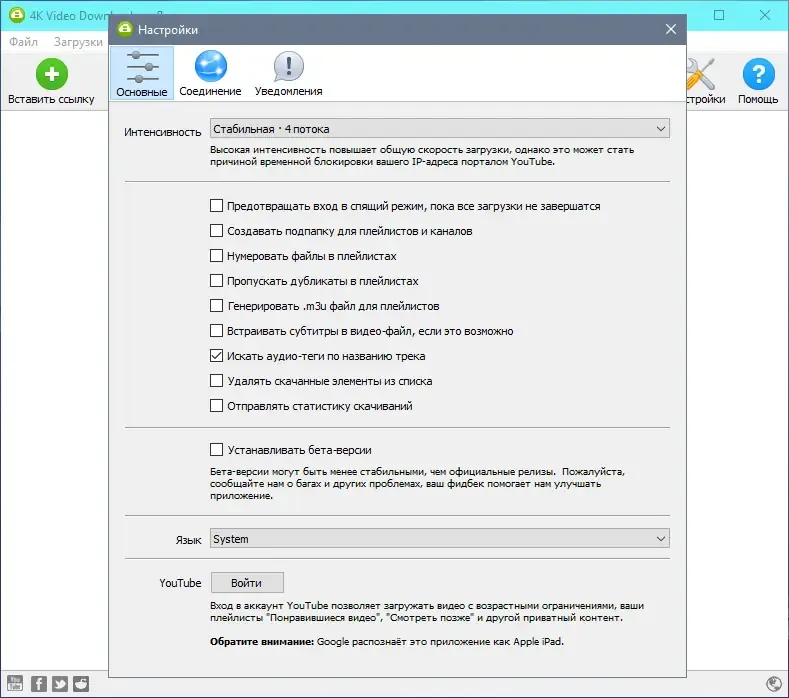This screenshot has height=698, width=789.
Task: Enable preventing sleep mode until downloads finish
Action: pos(216,206)
